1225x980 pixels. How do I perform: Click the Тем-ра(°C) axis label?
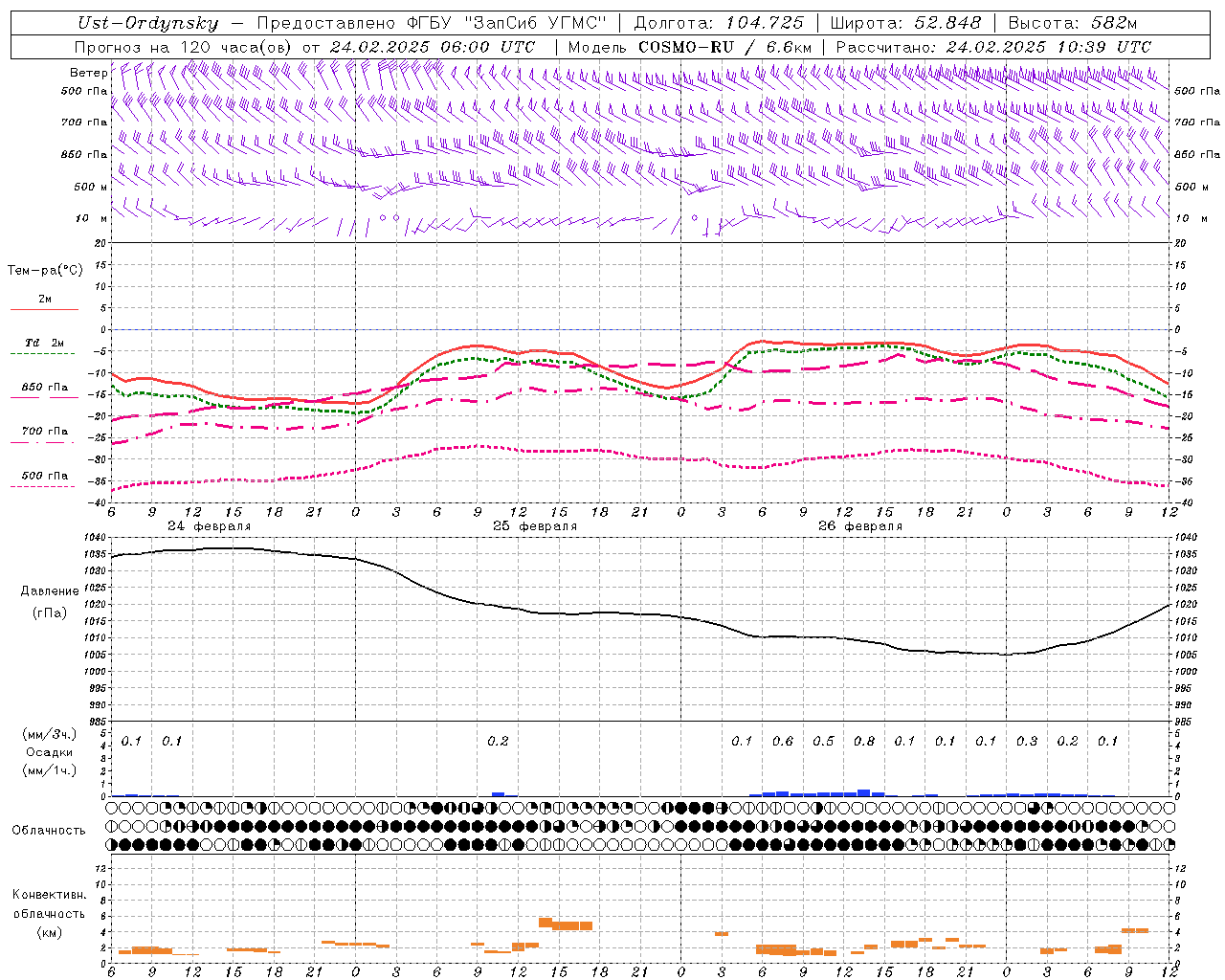[45, 271]
